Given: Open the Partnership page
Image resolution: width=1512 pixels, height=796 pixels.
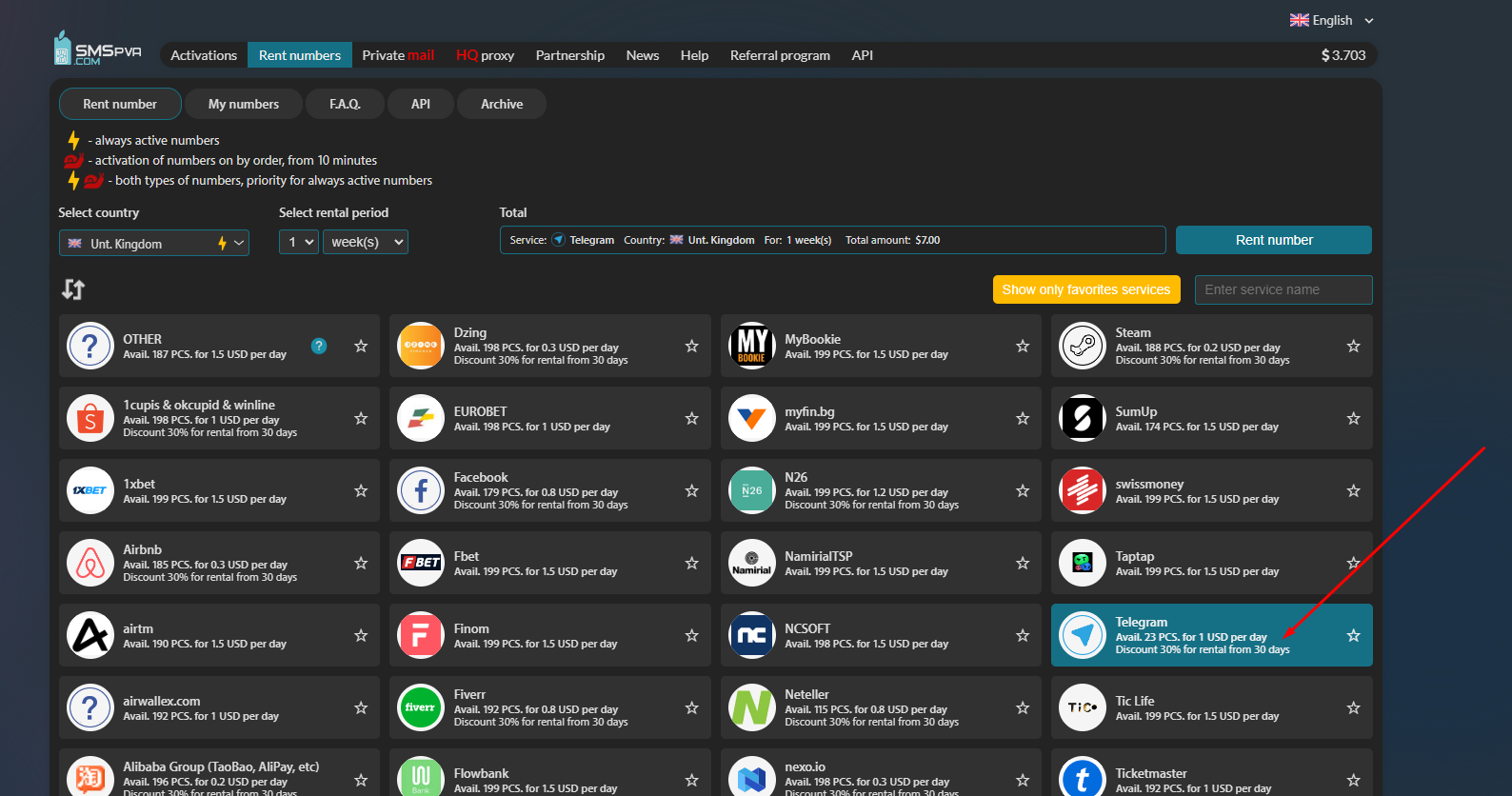Looking at the screenshot, I should point(570,55).
